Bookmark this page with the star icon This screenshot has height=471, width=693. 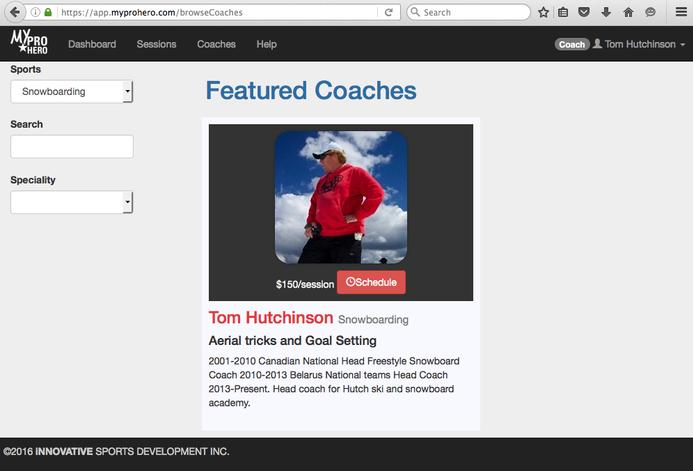pyautogui.click(x=543, y=12)
